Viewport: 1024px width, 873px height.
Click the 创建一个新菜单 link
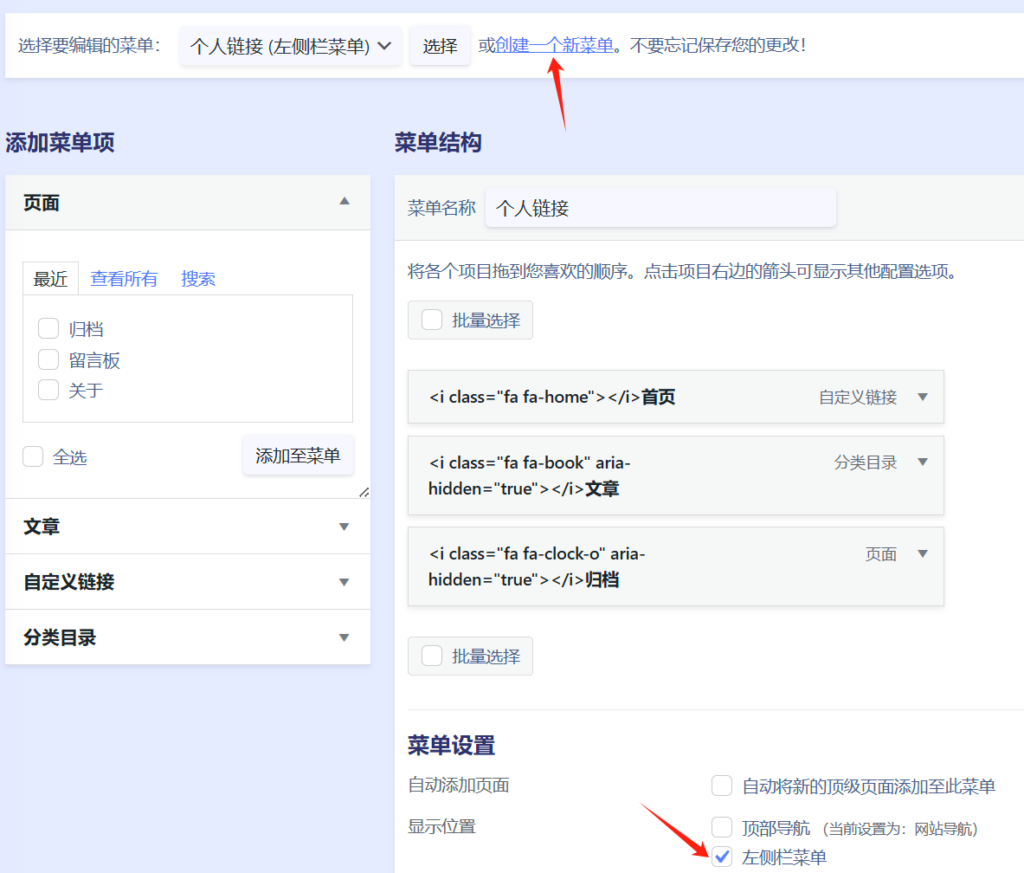coord(554,46)
